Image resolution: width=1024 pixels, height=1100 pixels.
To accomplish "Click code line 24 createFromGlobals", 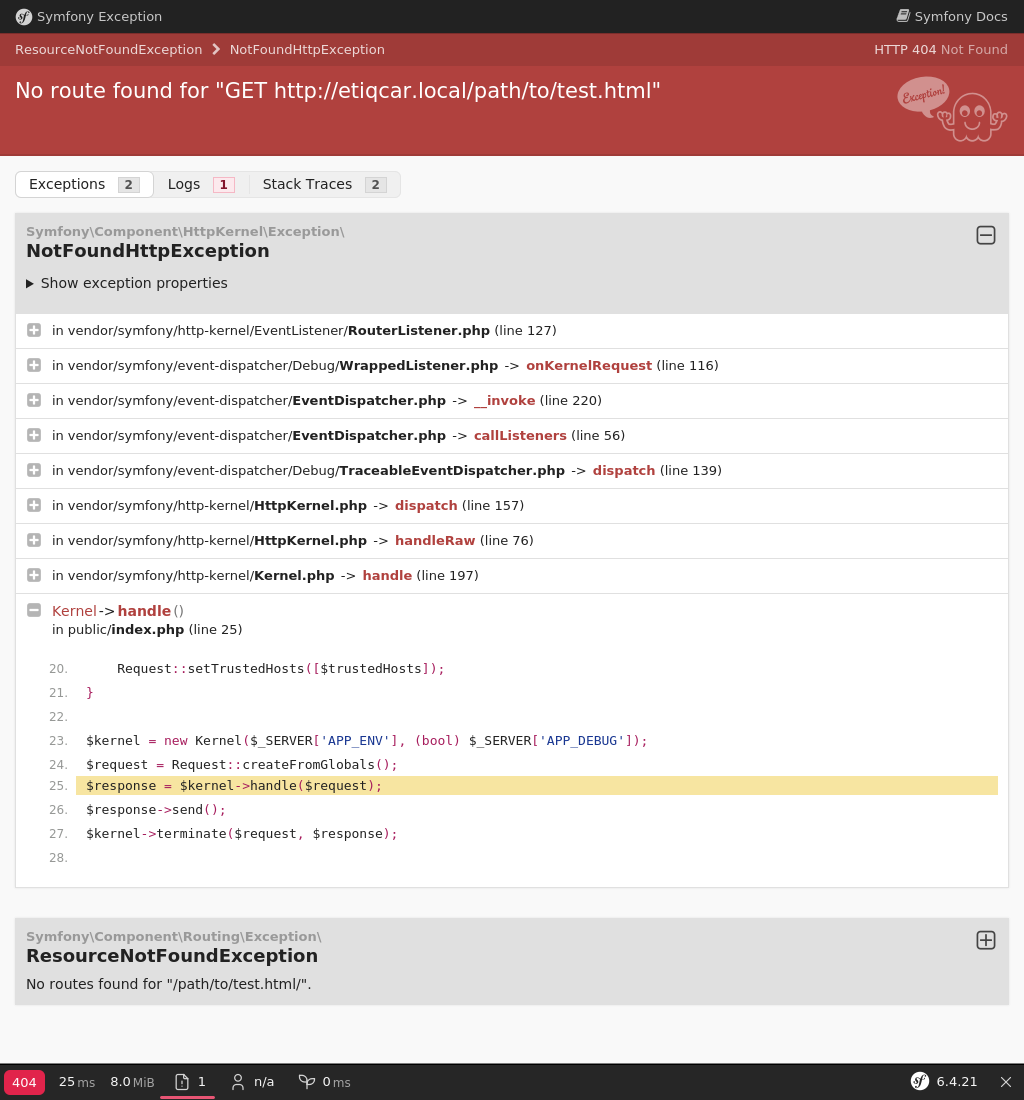I will (241, 765).
